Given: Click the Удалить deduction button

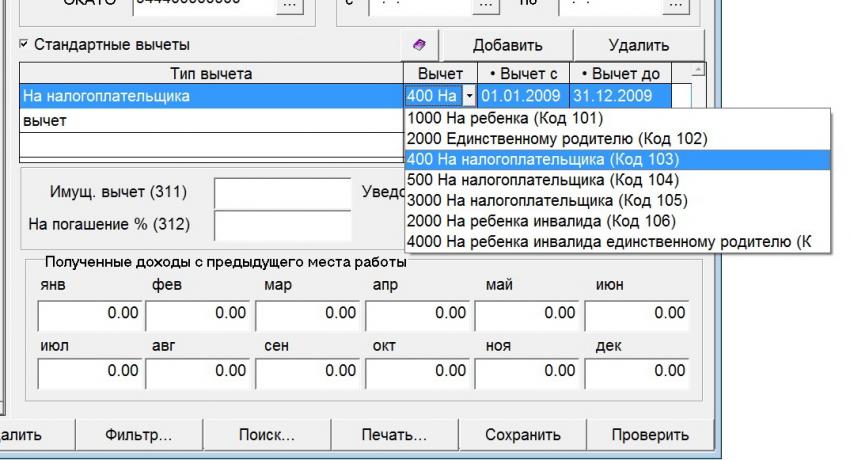Looking at the screenshot, I should (x=638, y=45).
